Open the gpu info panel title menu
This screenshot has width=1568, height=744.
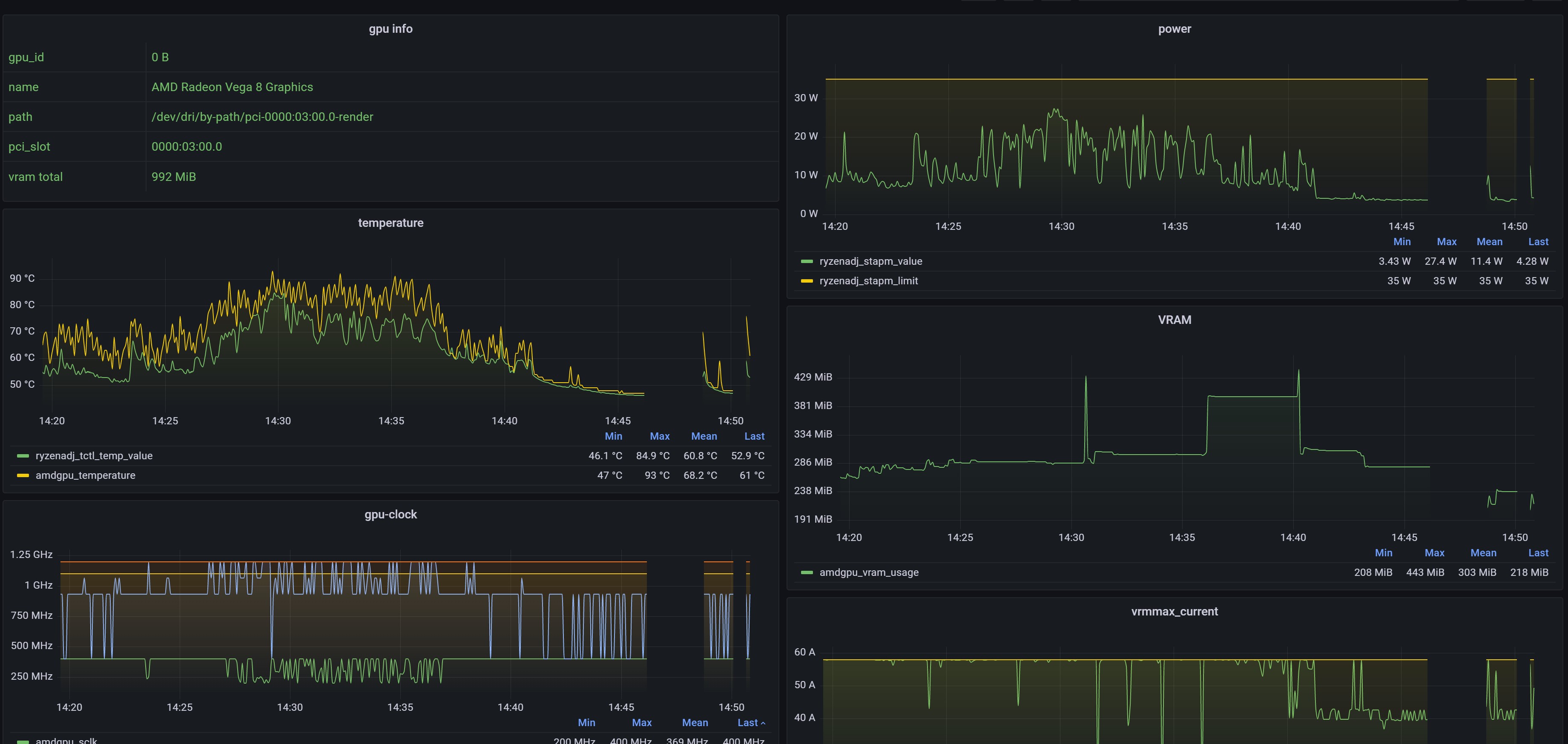click(x=391, y=29)
